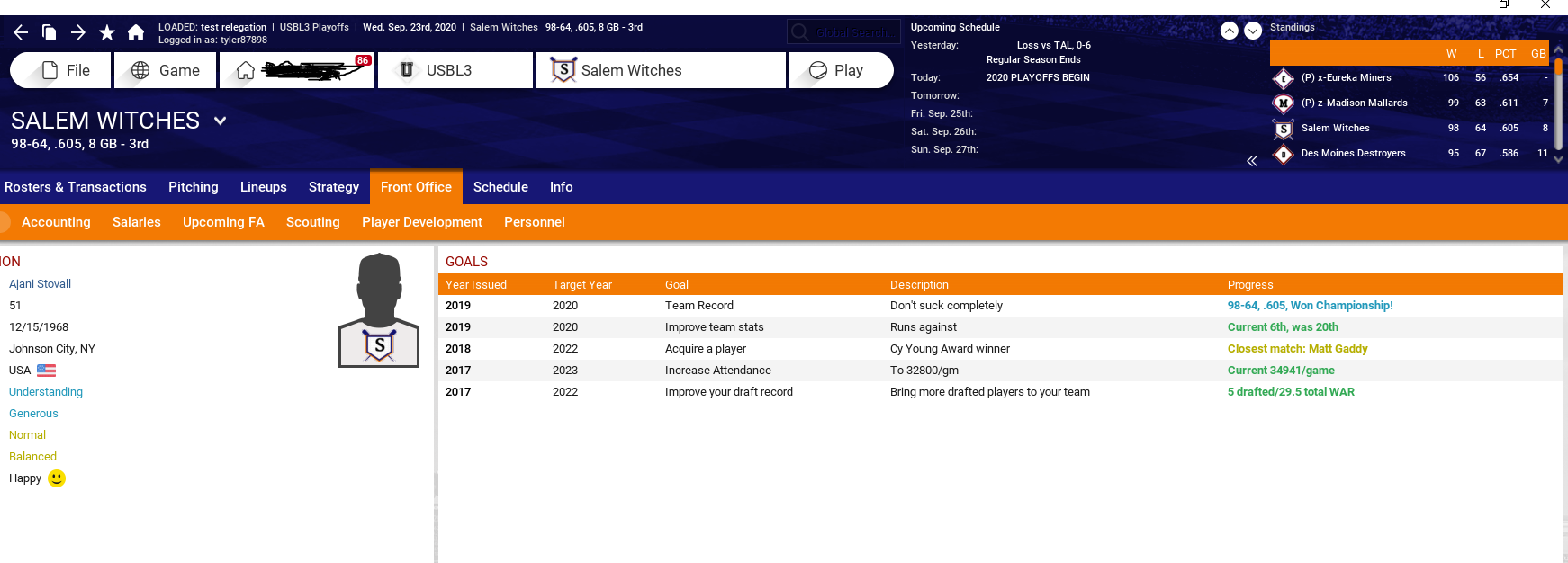This screenshot has width=1568, height=563.
Task: Click the Understanding trait text
Action: coord(46,392)
